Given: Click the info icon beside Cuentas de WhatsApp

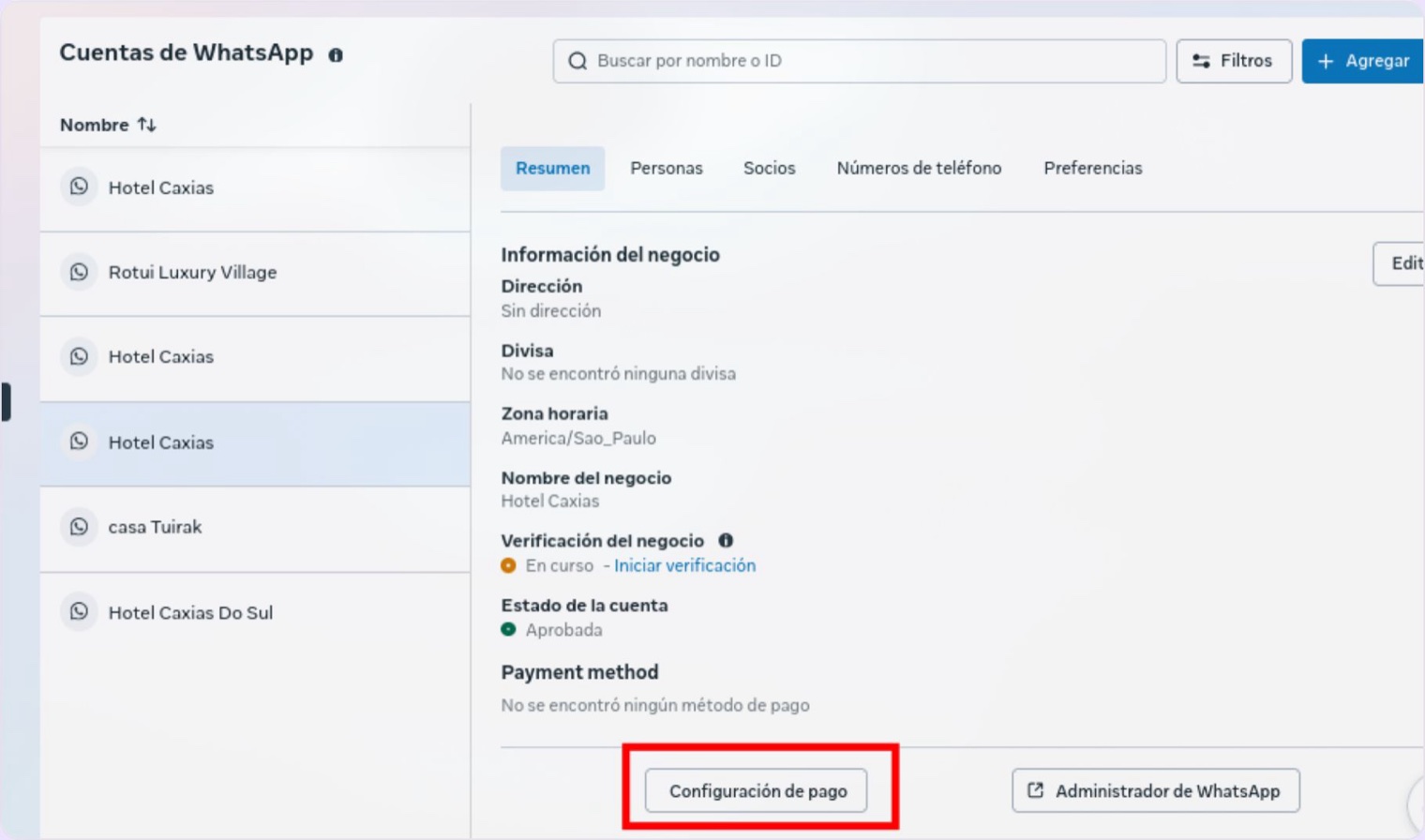Looking at the screenshot, I should click(x=336, y=55).
